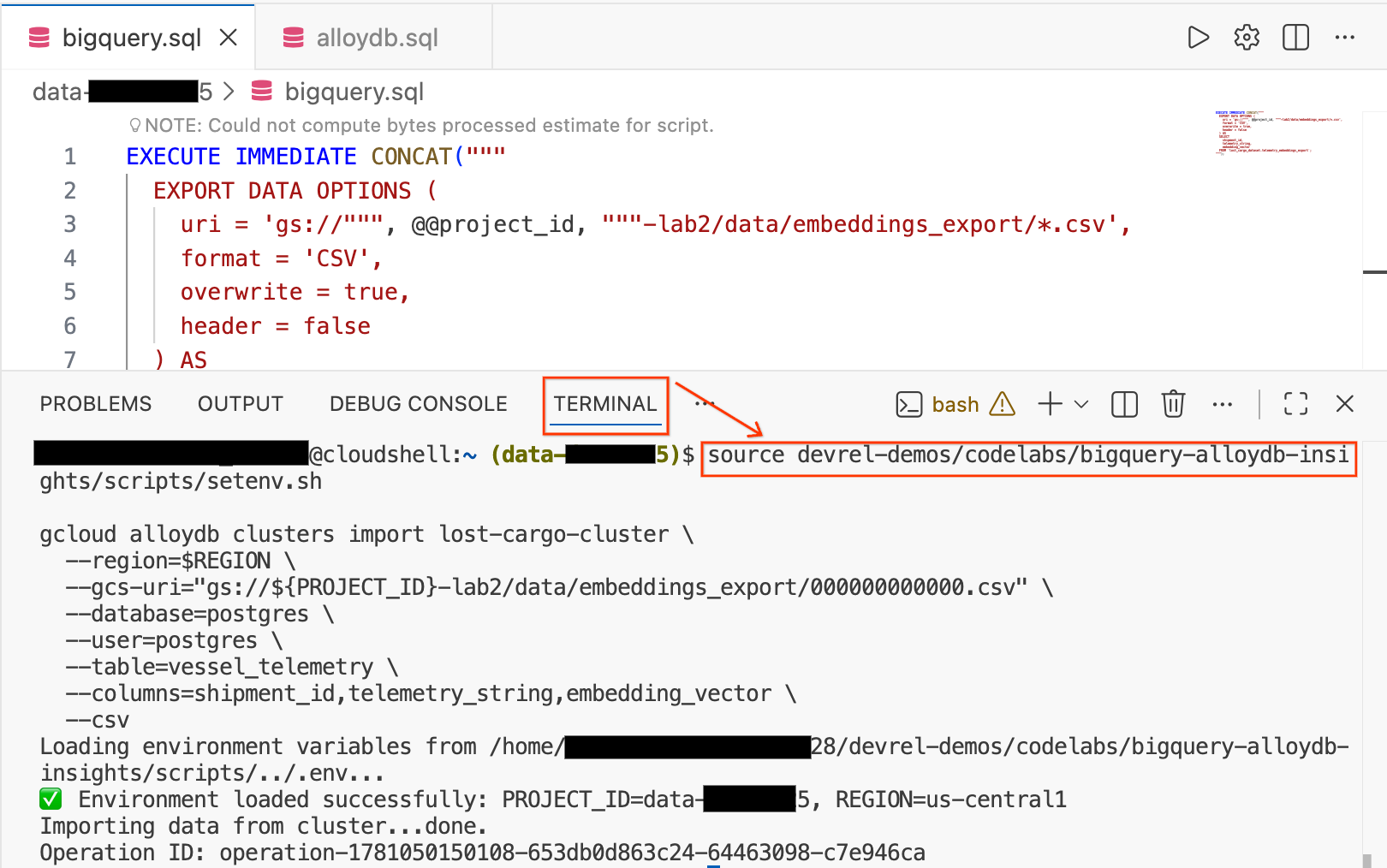Click the --csv terminal line

click(98, 720)
